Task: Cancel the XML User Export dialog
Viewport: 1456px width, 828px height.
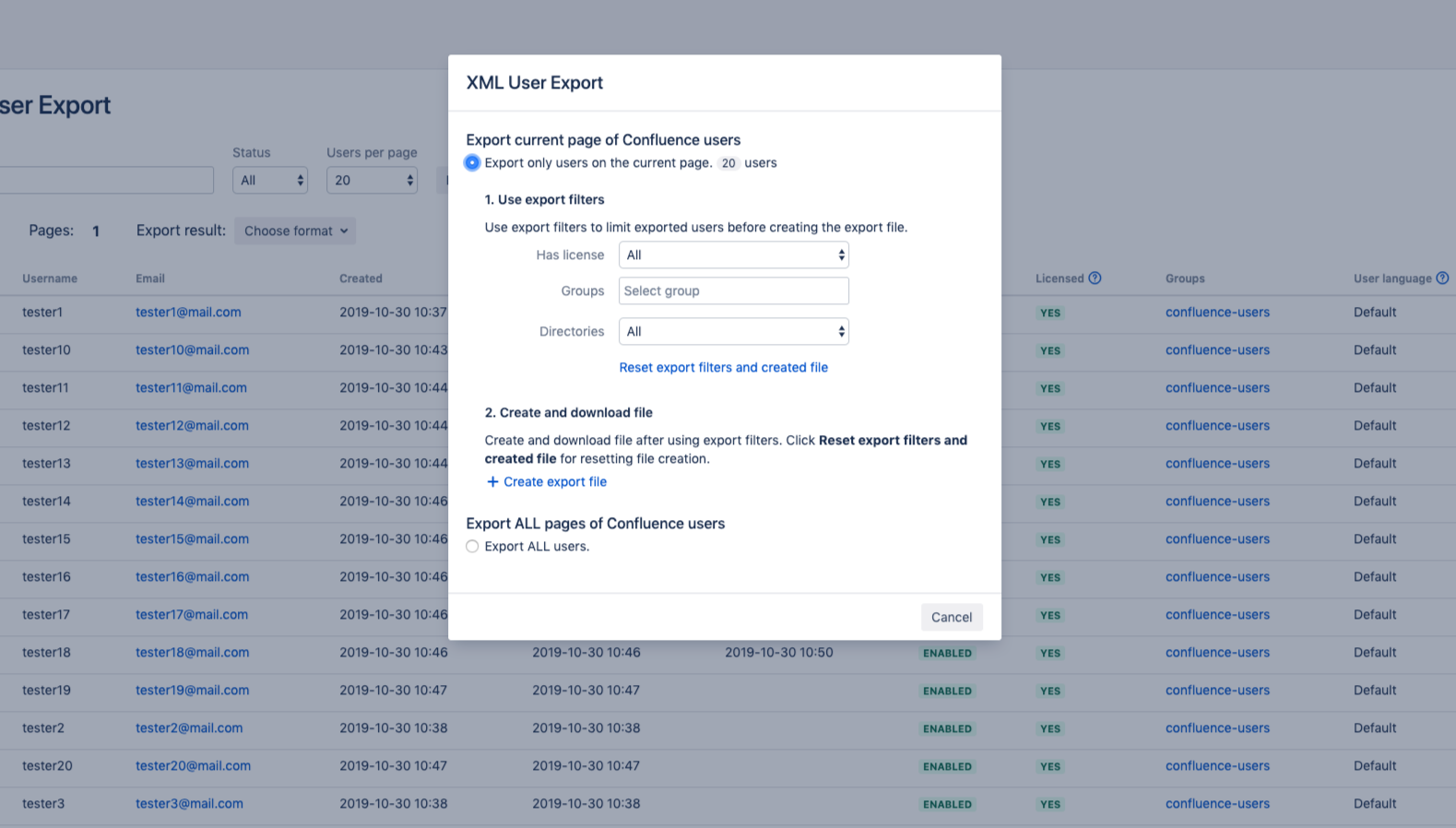Action: [x=952, y=617]
